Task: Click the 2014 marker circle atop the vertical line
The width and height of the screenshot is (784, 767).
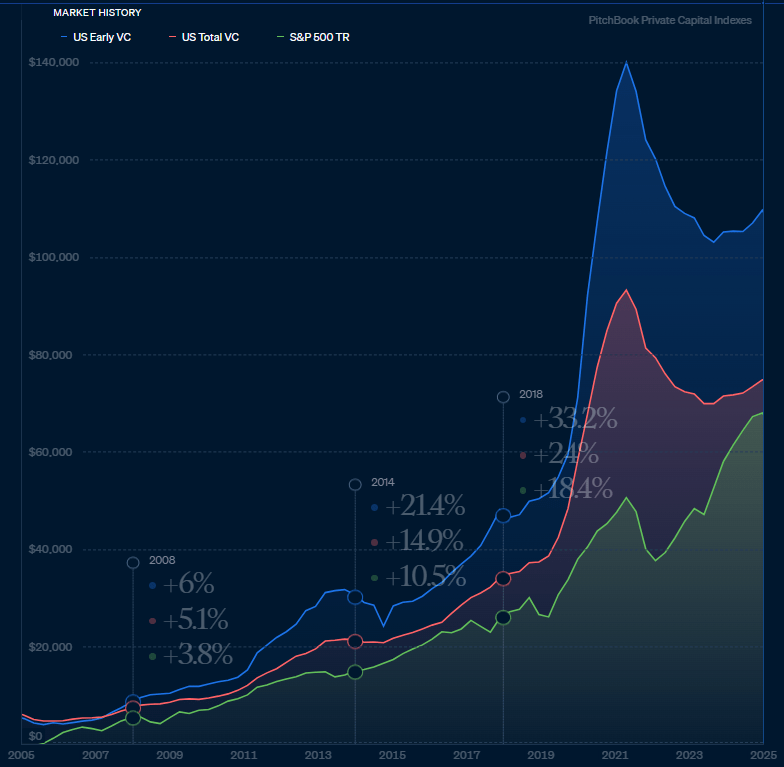Action: coord(354,484)
